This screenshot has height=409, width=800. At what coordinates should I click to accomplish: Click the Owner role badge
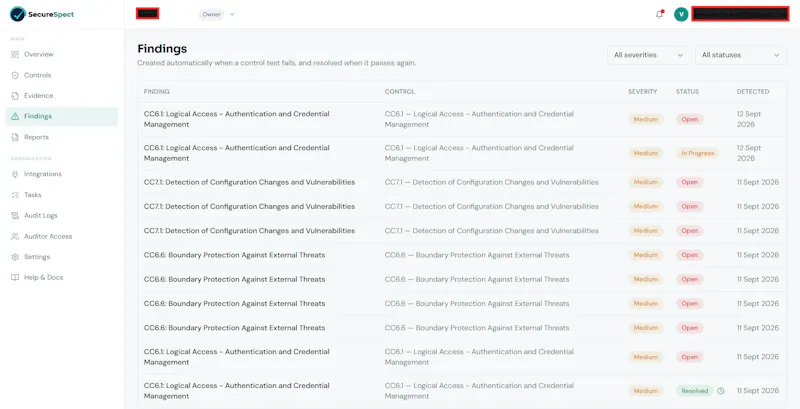pyautogui.click(x=211, y=14)
